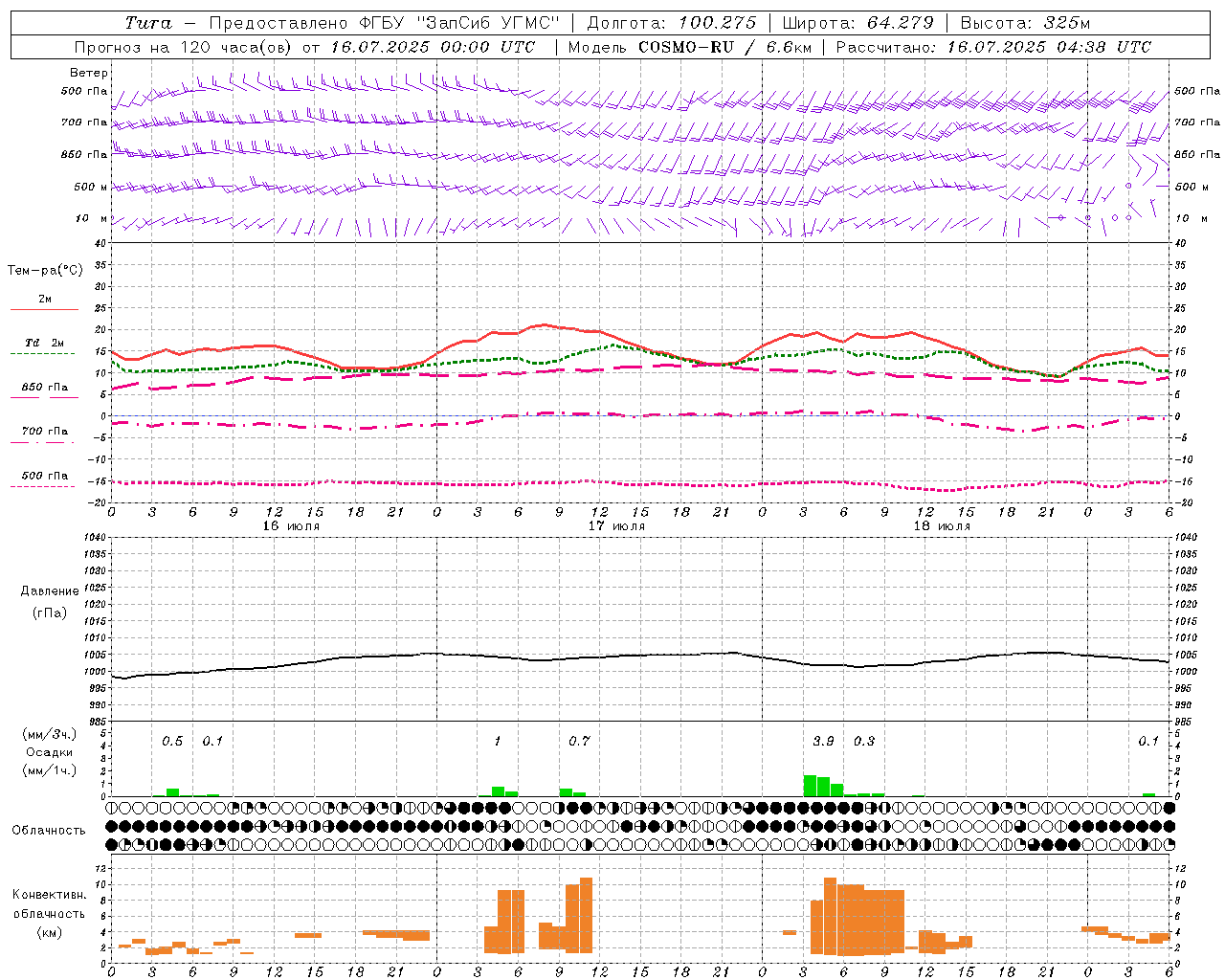Click the '(км)' unit under convective cloud label
The height and width of the screenshot is (980, 1225).
click(x=50, y=932)
